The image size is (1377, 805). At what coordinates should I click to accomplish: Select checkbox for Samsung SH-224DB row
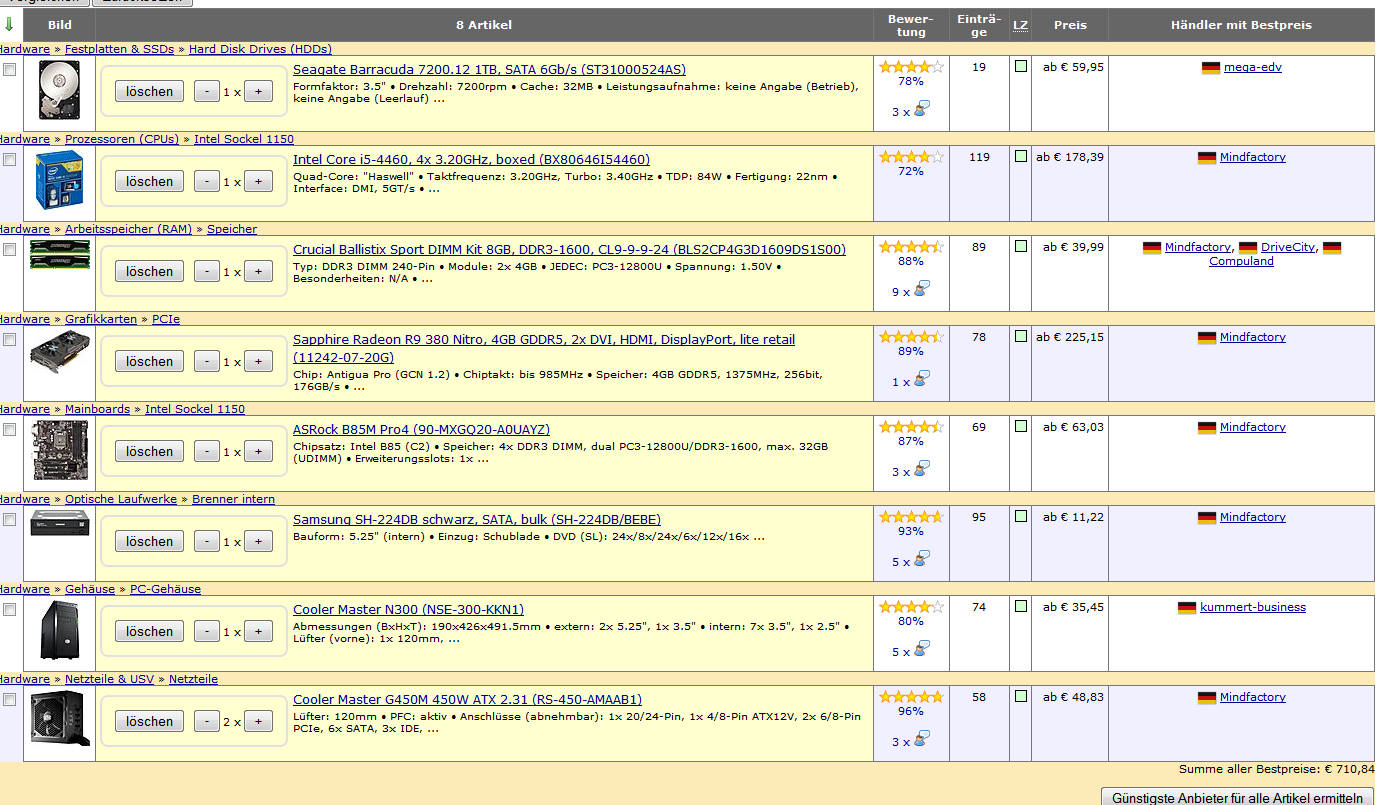(10, 519)
